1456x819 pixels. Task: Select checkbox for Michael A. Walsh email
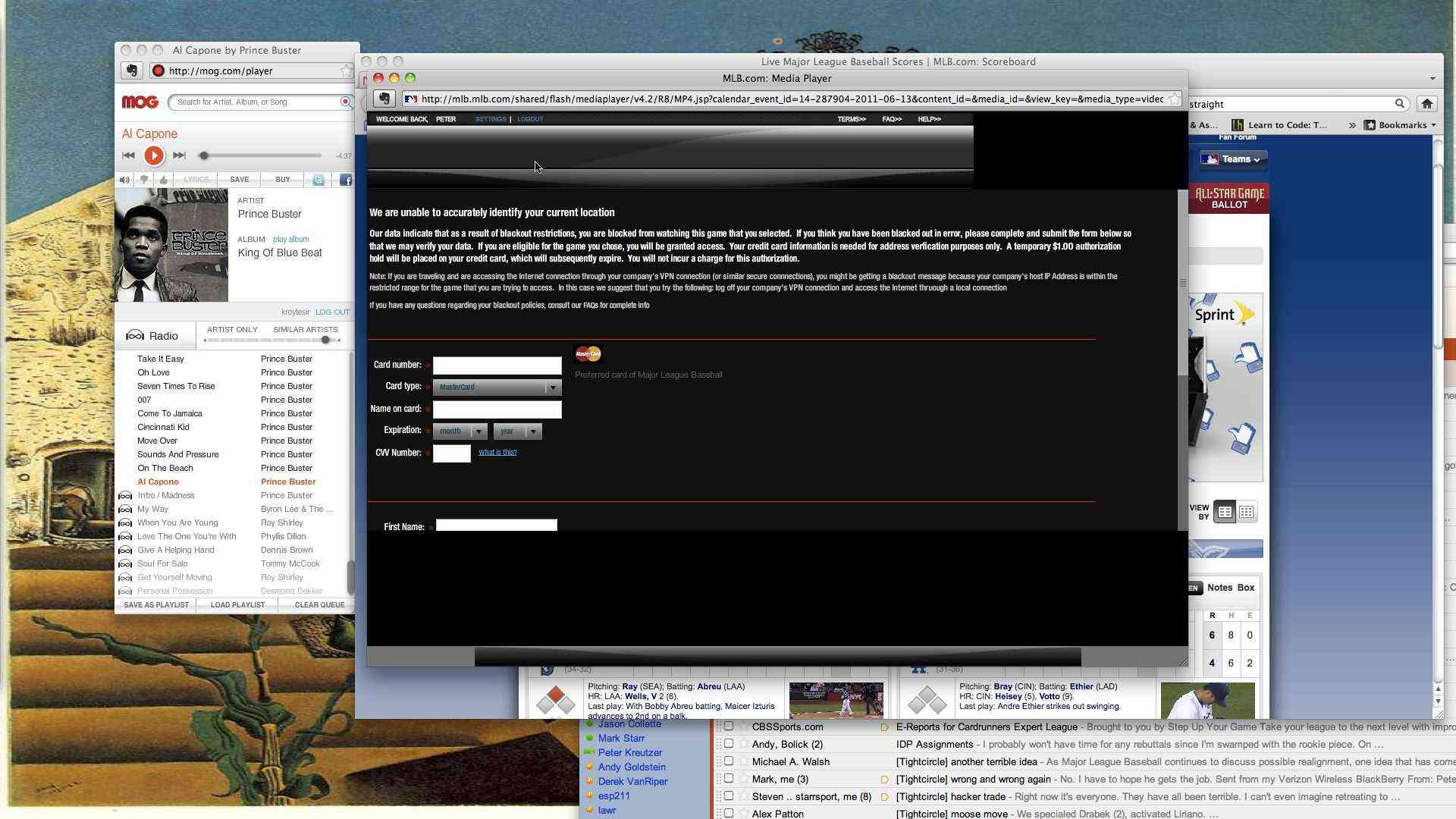(729, 761)
